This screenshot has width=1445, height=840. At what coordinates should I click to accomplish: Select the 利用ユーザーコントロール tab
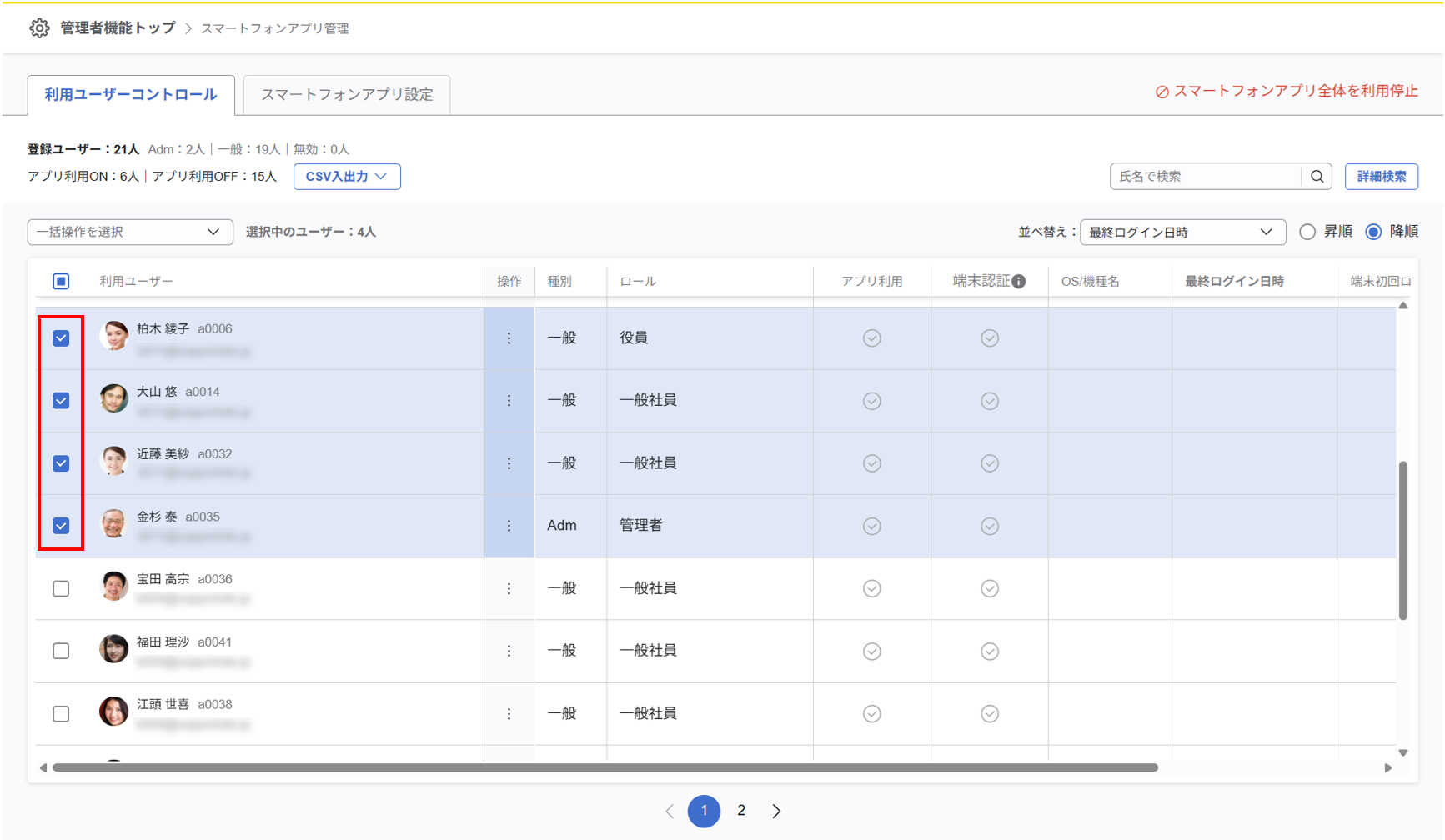[131, 95]
